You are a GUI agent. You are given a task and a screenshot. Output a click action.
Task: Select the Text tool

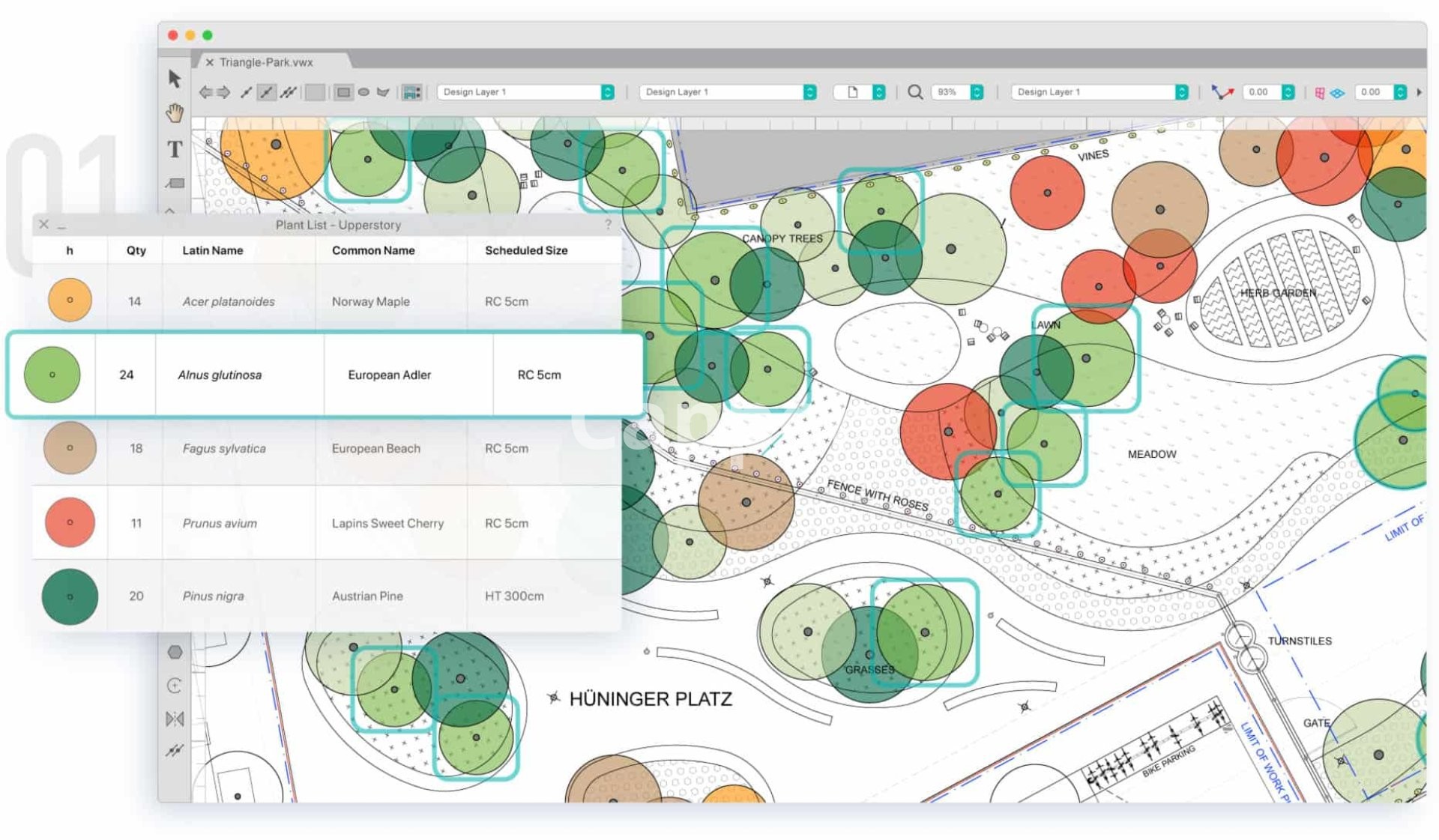(x=175, y=149)
